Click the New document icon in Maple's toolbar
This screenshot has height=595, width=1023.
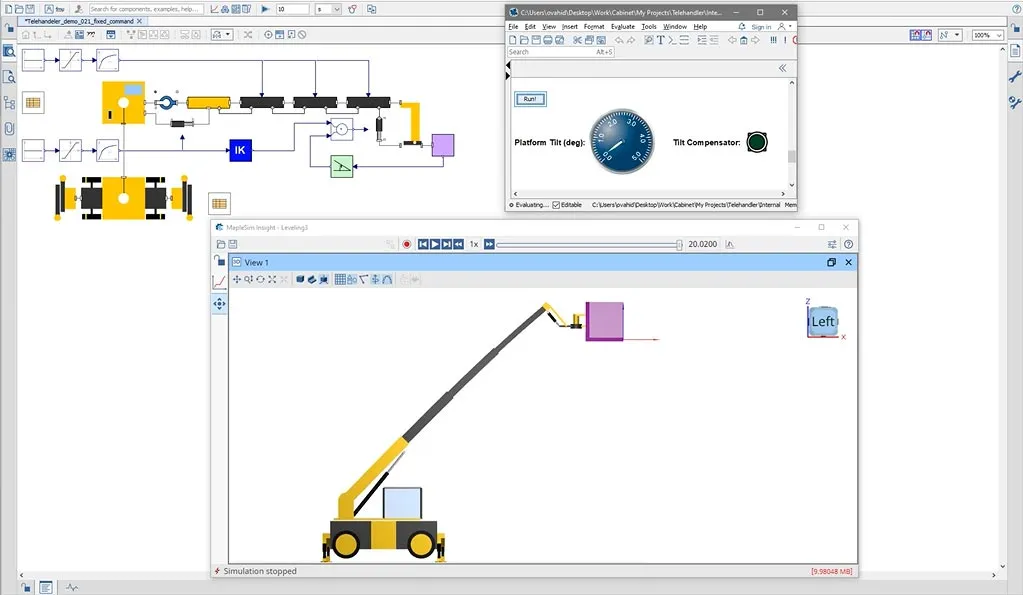tap(512, 39)
